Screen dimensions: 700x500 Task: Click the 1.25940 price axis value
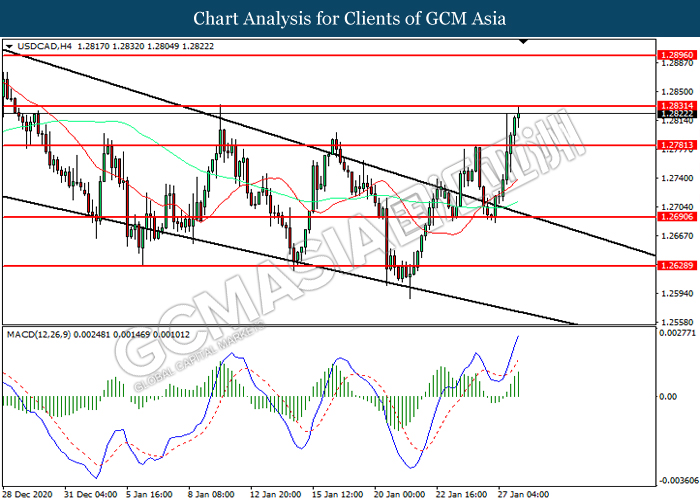677,293
